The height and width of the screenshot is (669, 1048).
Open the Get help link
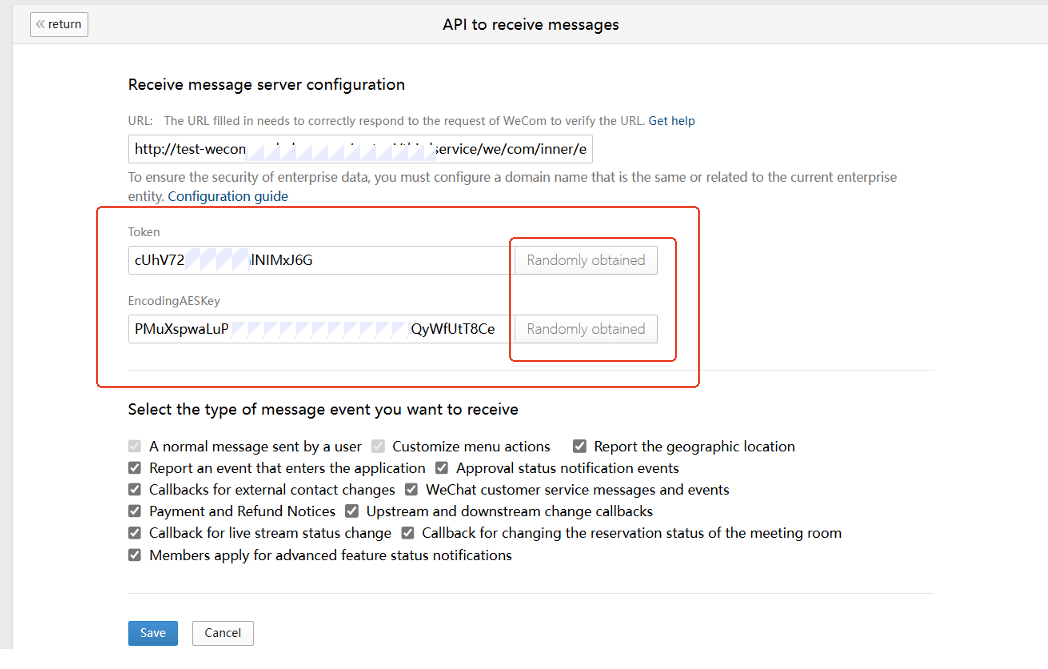point(671,121)
